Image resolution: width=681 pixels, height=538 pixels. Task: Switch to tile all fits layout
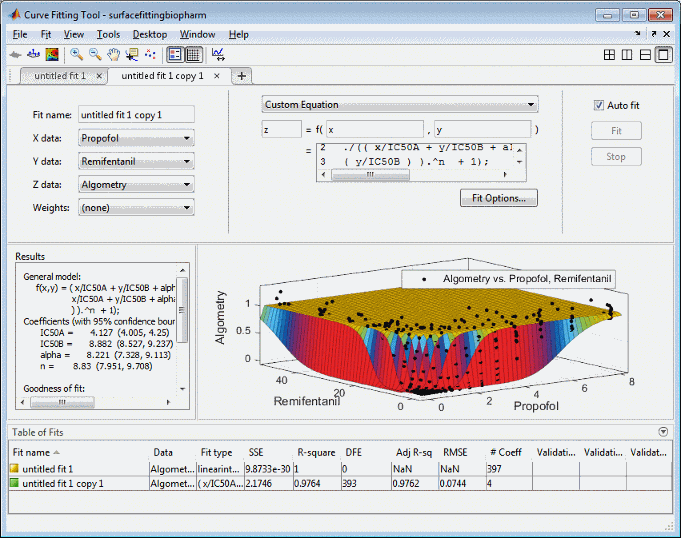(610, 55)
